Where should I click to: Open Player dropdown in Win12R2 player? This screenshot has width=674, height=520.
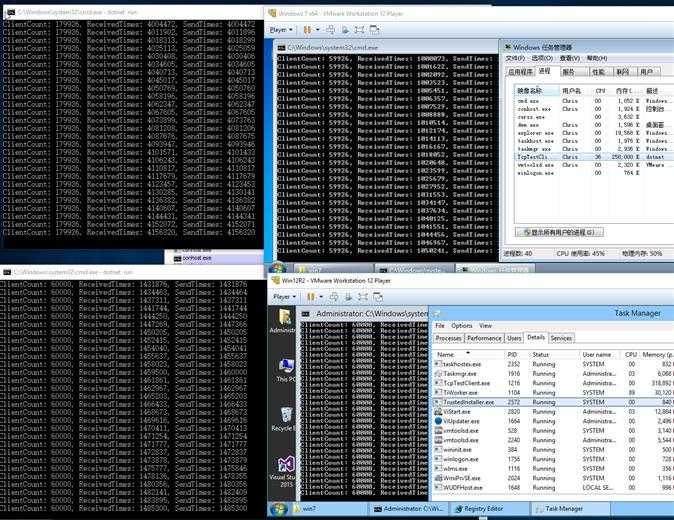click(285, 297)
